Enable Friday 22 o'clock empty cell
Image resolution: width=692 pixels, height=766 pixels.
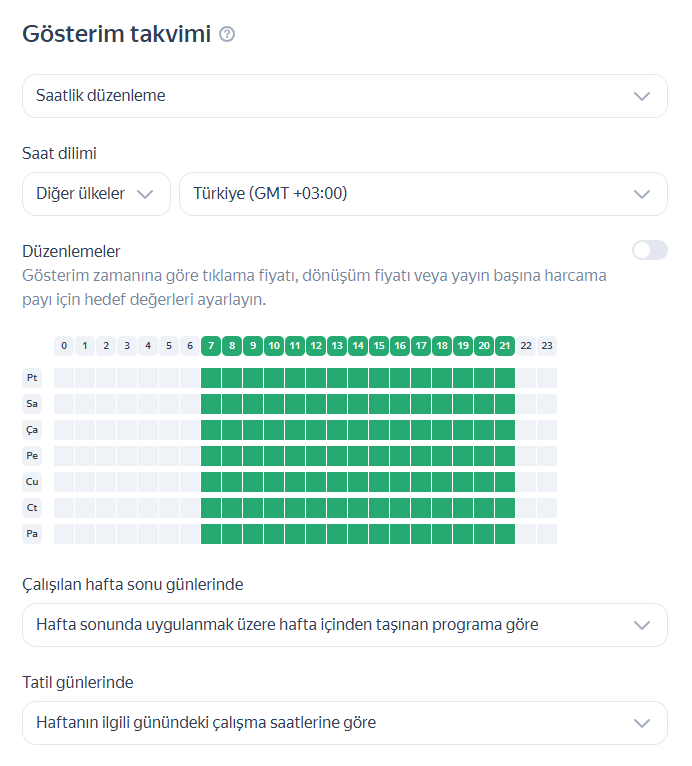pos(526,482)
